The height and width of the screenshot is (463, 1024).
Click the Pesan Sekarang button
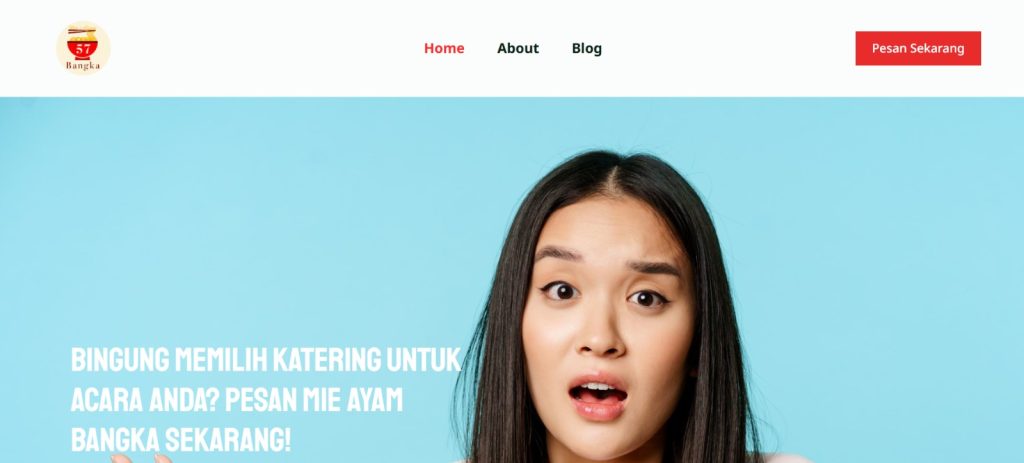coord(918,48)
